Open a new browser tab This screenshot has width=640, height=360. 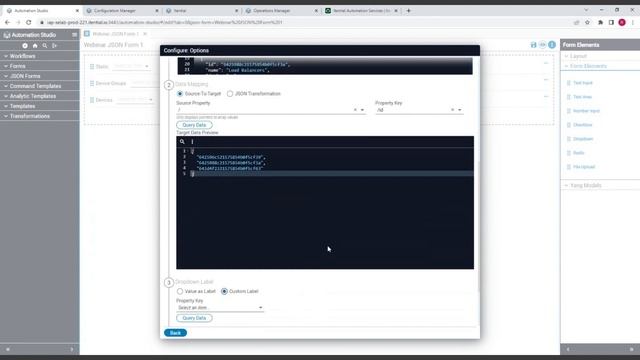pos(408,11)
